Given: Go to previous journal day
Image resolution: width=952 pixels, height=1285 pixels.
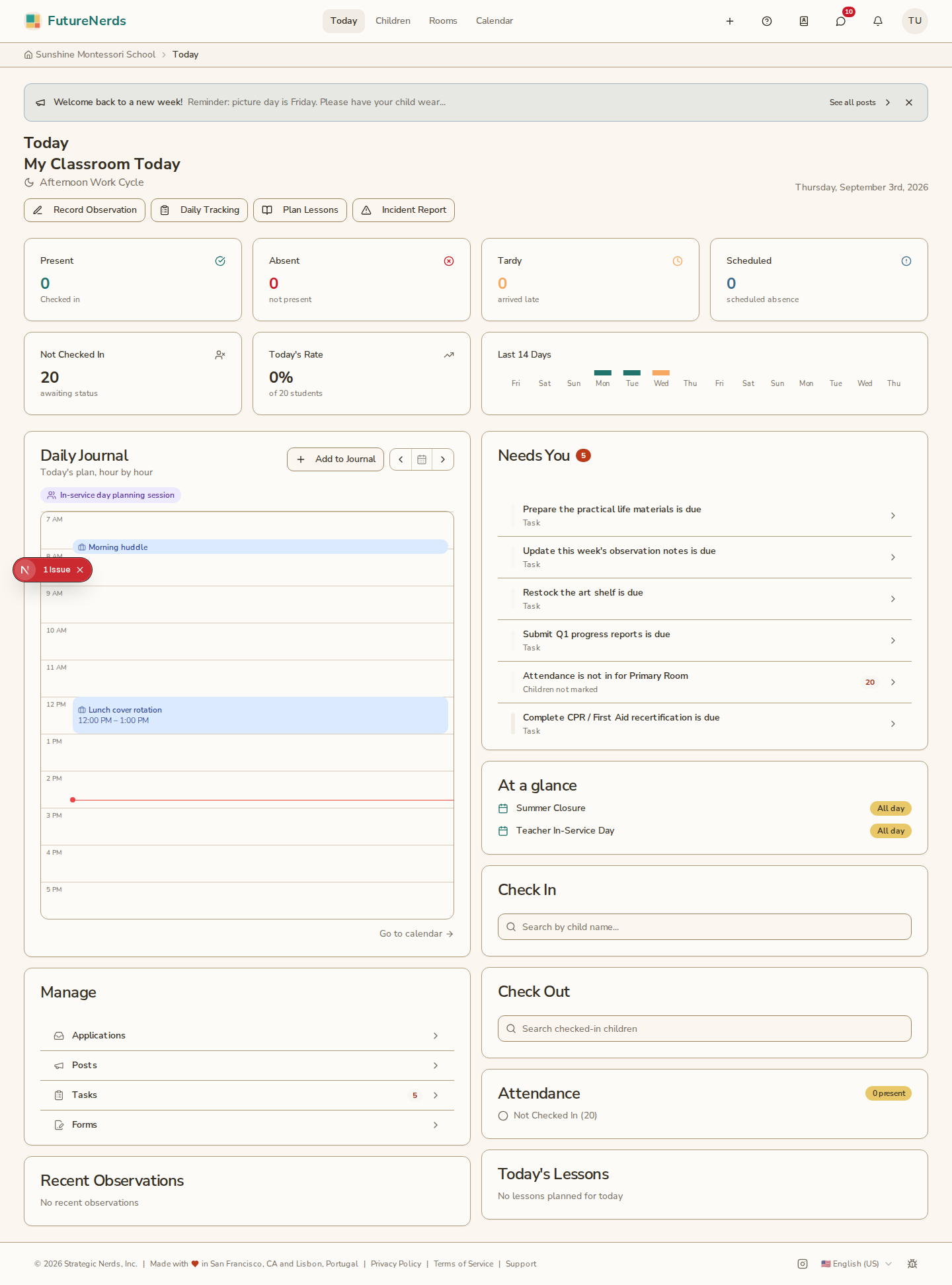Looking at the screenshot, I should [x=401, y=459].
